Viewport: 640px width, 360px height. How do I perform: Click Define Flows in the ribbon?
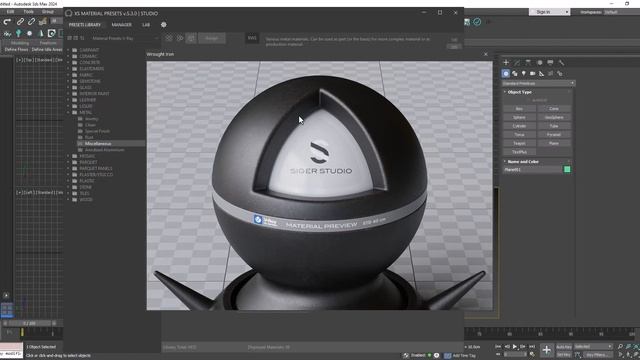click(x=16, y=49)
